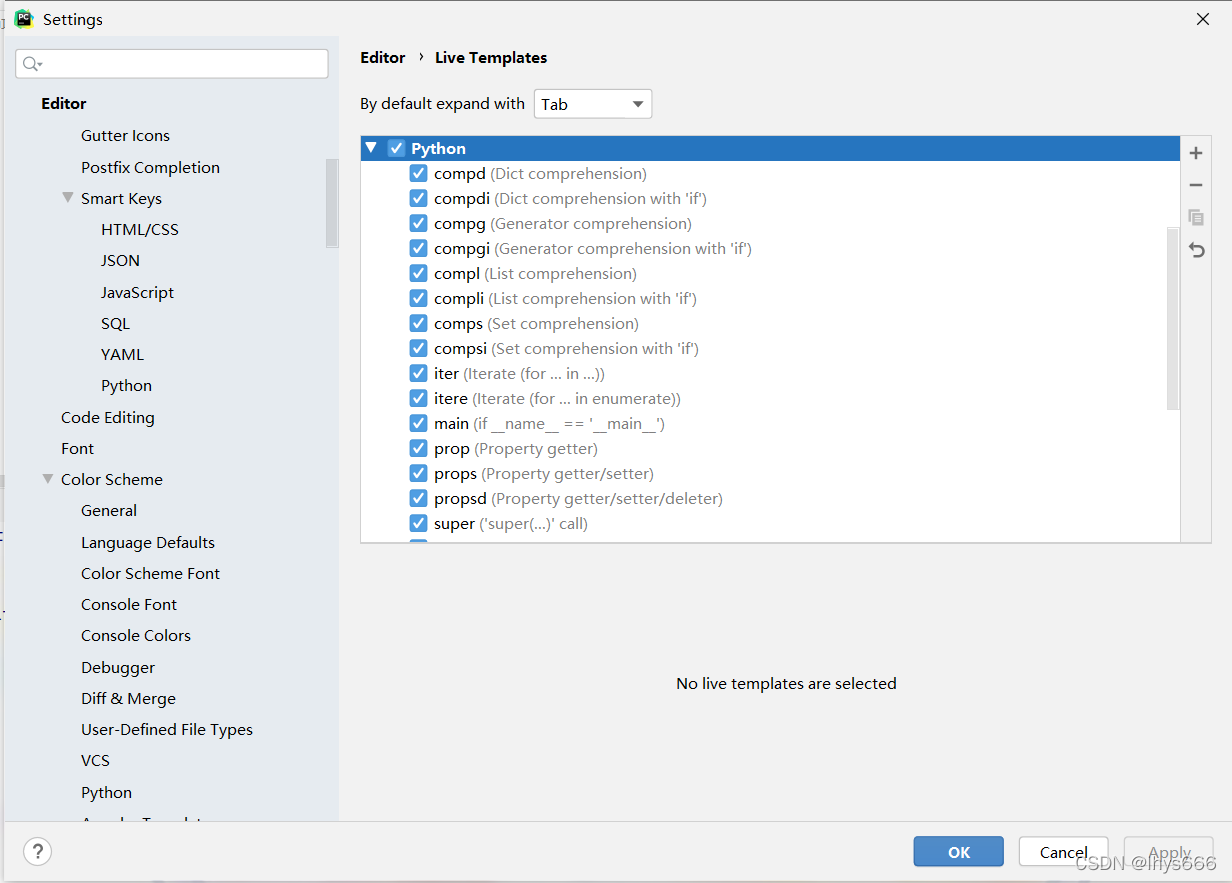Focus the settings search field

(172, 64)
